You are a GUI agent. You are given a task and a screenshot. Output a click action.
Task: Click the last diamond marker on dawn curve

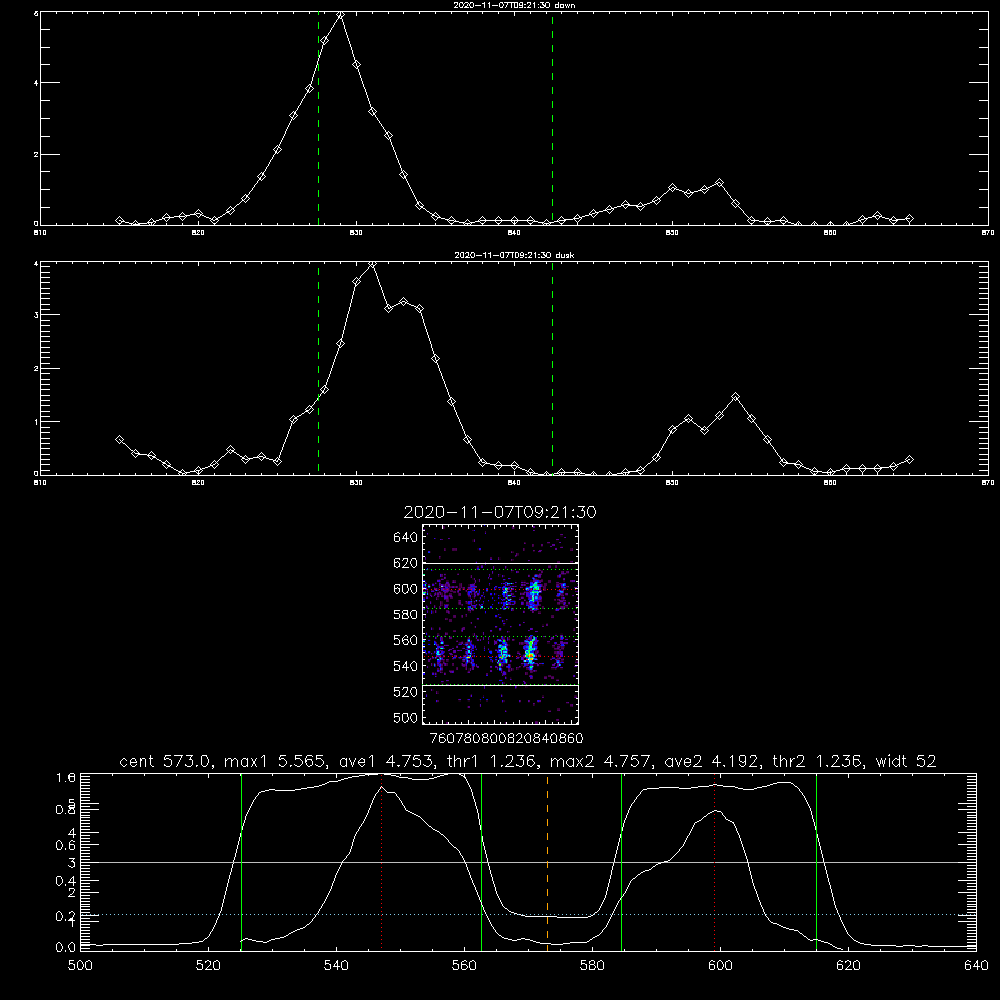click(909, 219)
